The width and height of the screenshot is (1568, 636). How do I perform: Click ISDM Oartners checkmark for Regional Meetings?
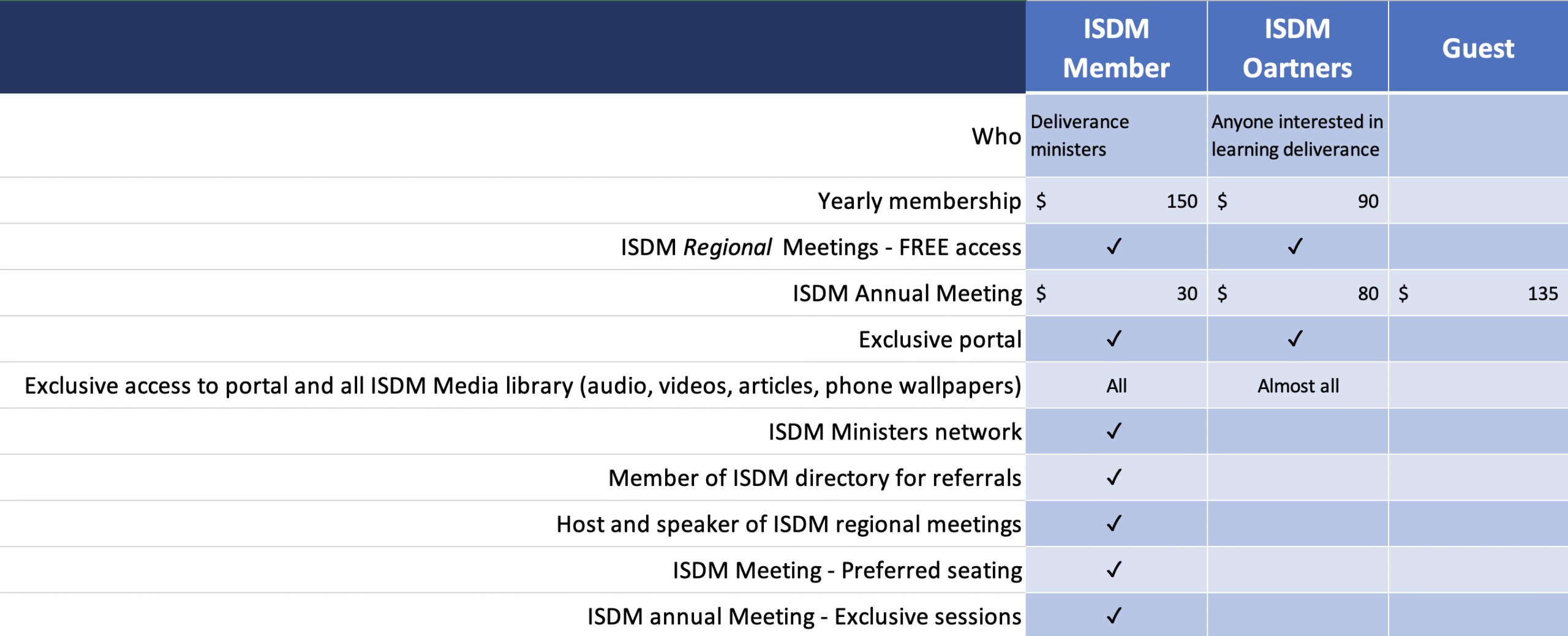coord(1295,246)
